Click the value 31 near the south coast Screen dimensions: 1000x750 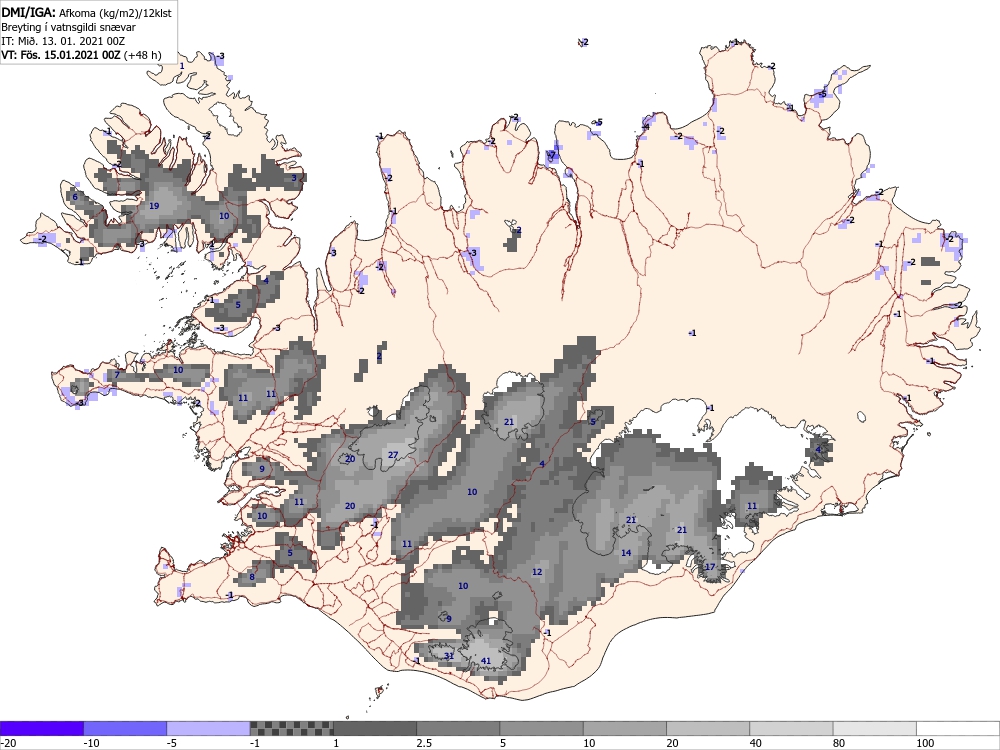(449, 656)
